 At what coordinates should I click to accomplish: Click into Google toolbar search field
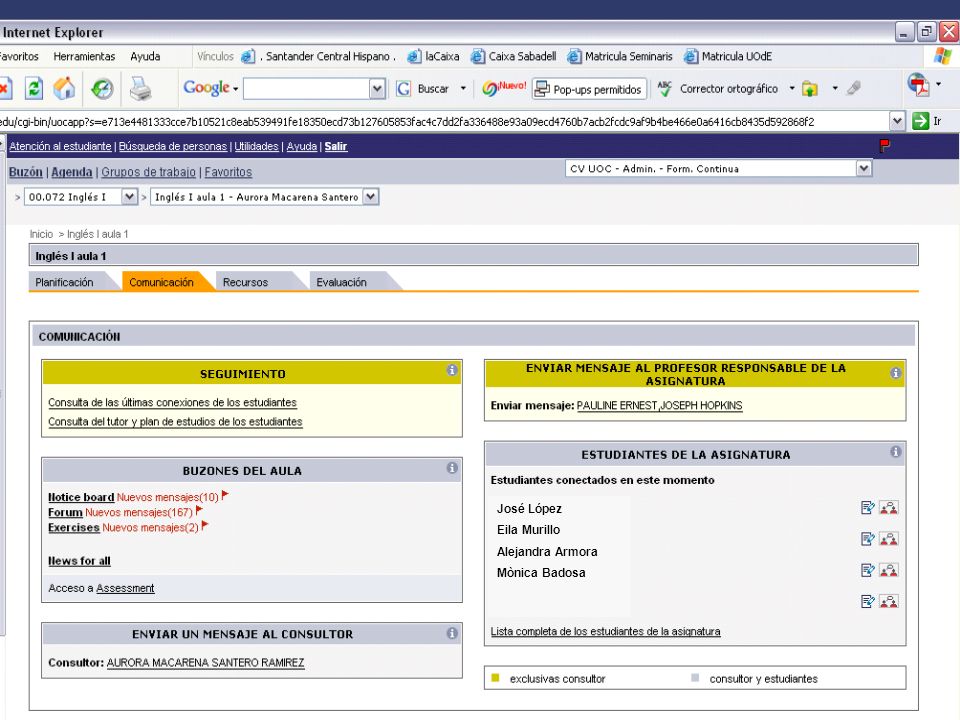(307, 89)
